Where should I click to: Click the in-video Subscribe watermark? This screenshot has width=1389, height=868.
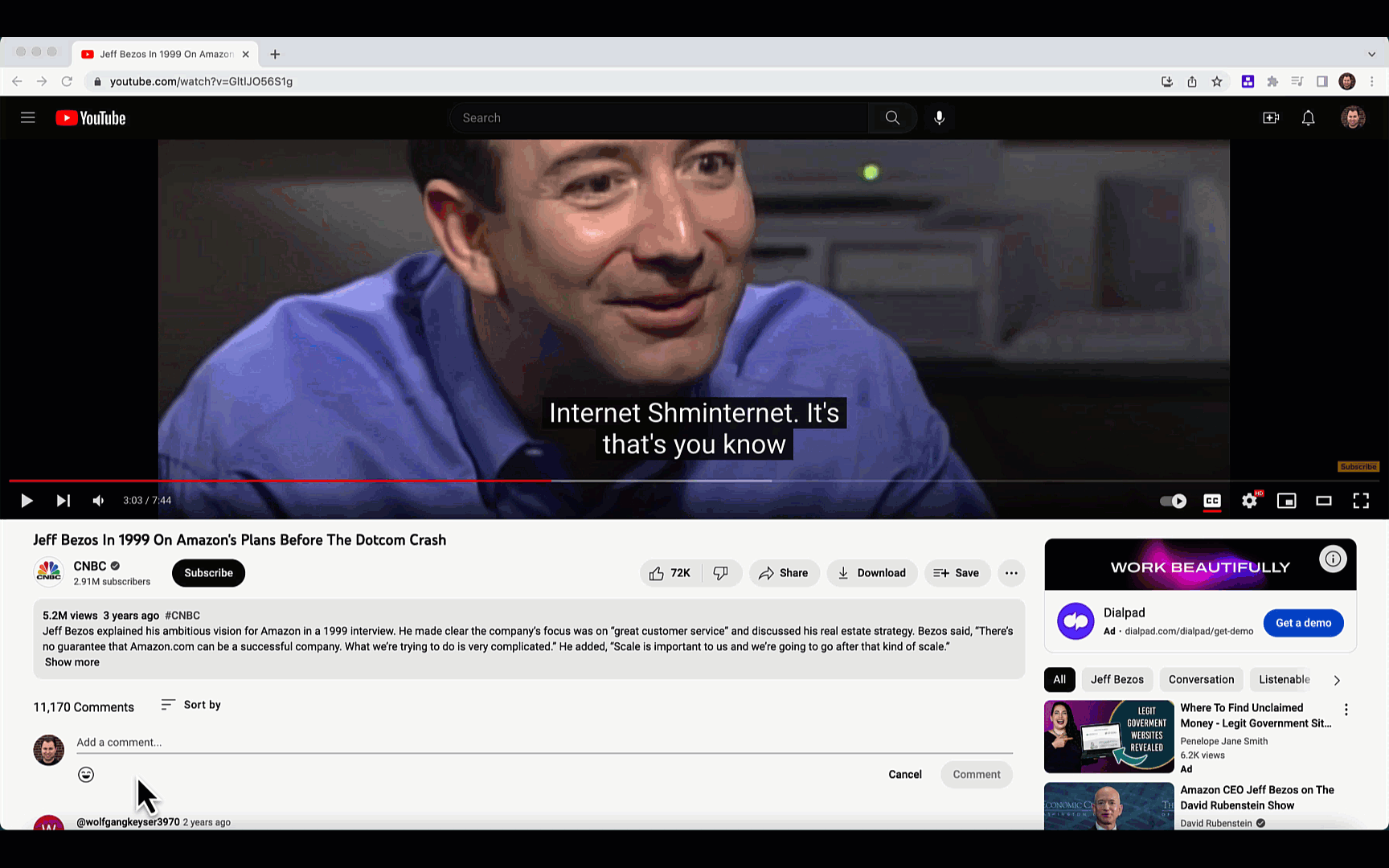1358,467
